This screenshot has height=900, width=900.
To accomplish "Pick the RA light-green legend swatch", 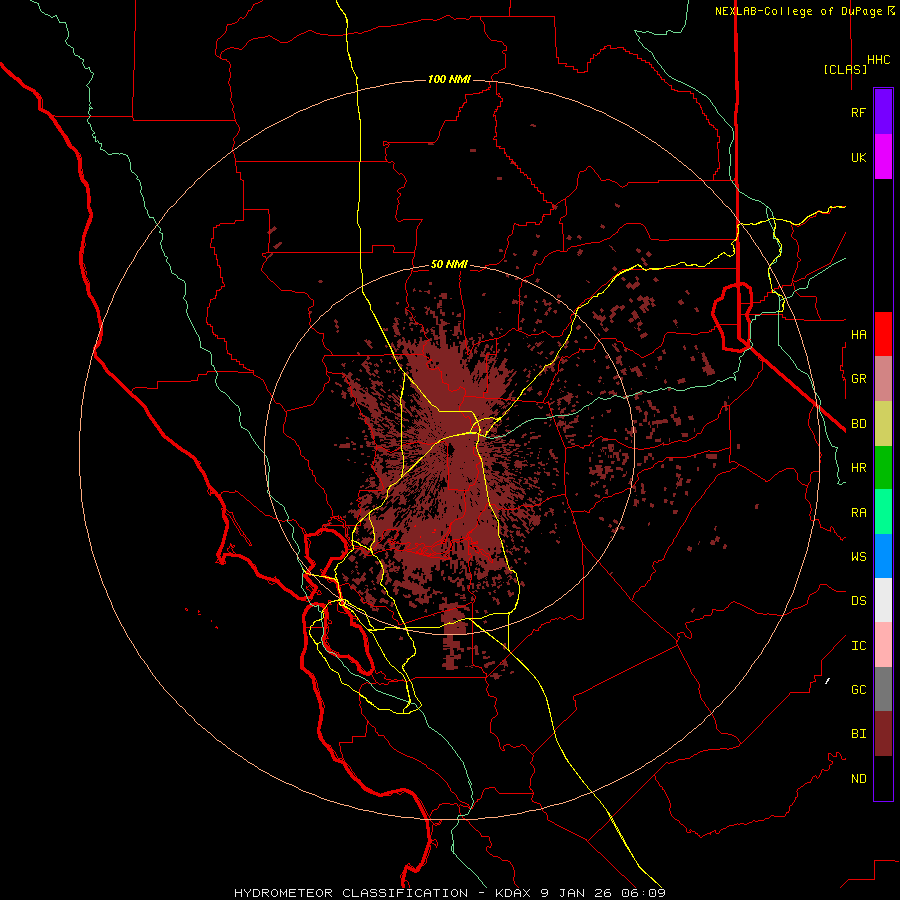I will pyautogui.click(x=883, y=512).
